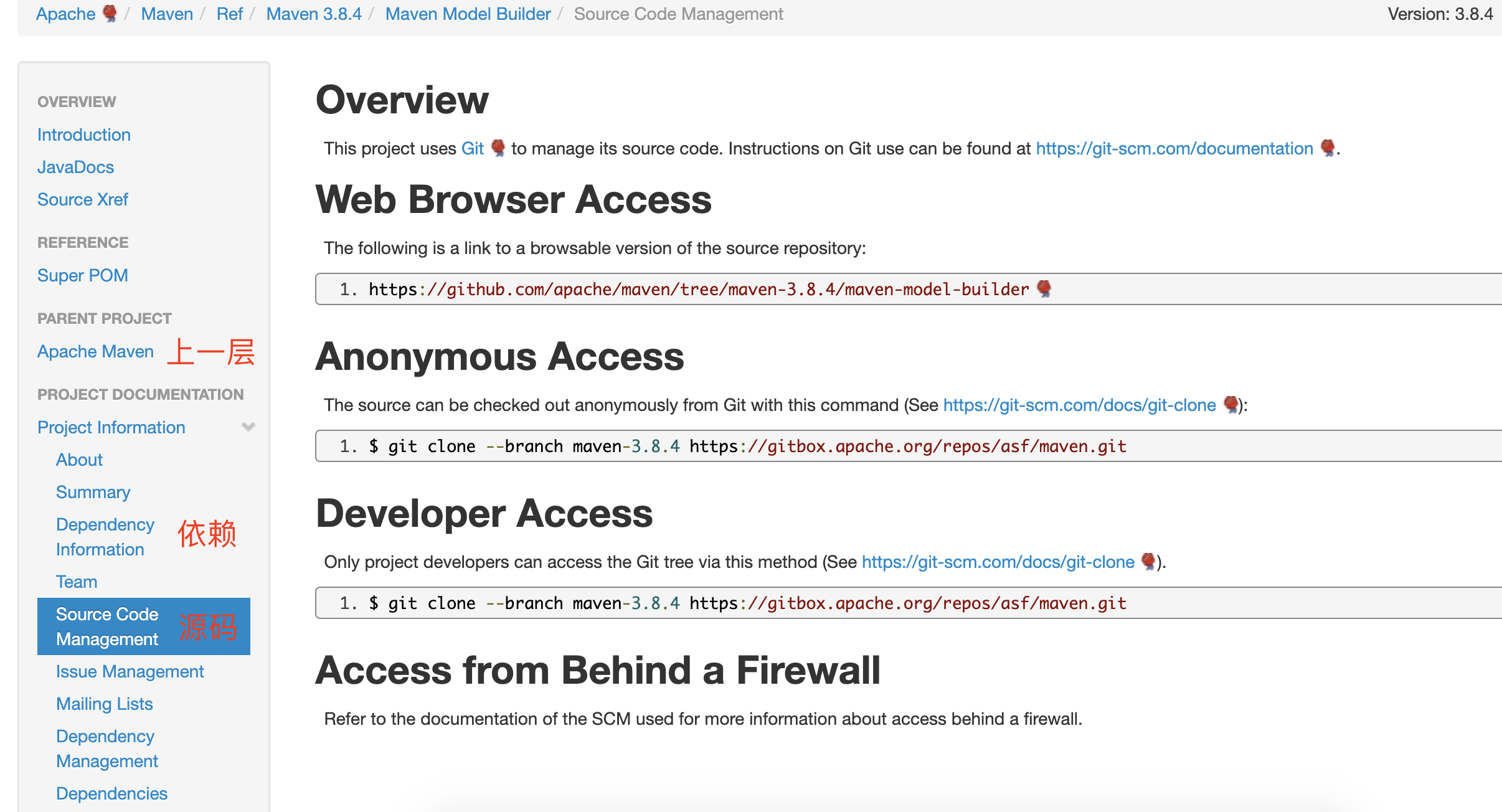The height and width of the screenshot is (812, 1502).
Task: Open the Ref breadcrumb link
Action: (229, 14)
